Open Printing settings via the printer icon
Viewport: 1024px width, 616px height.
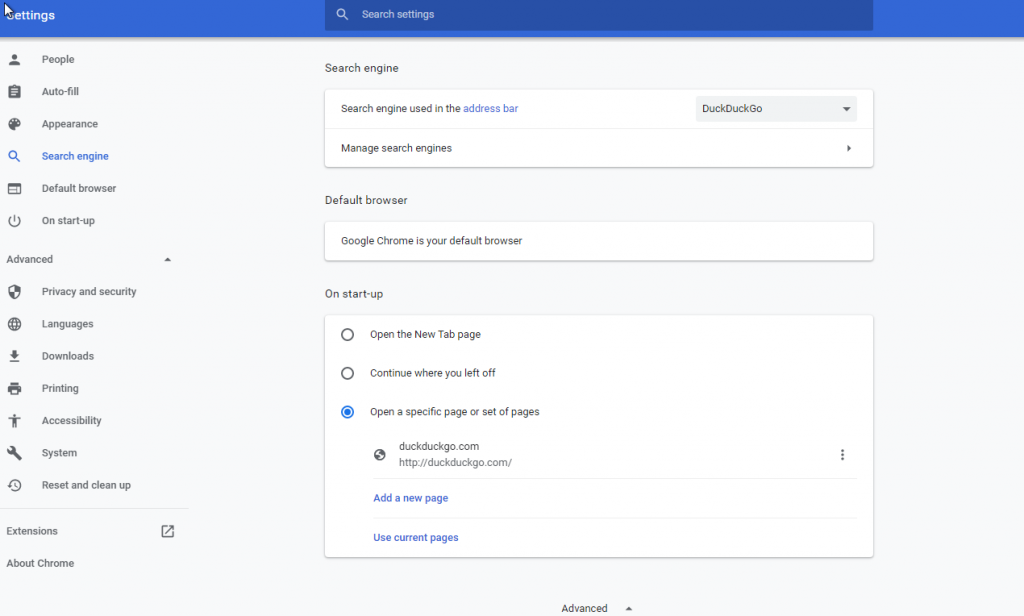point(15,388)
